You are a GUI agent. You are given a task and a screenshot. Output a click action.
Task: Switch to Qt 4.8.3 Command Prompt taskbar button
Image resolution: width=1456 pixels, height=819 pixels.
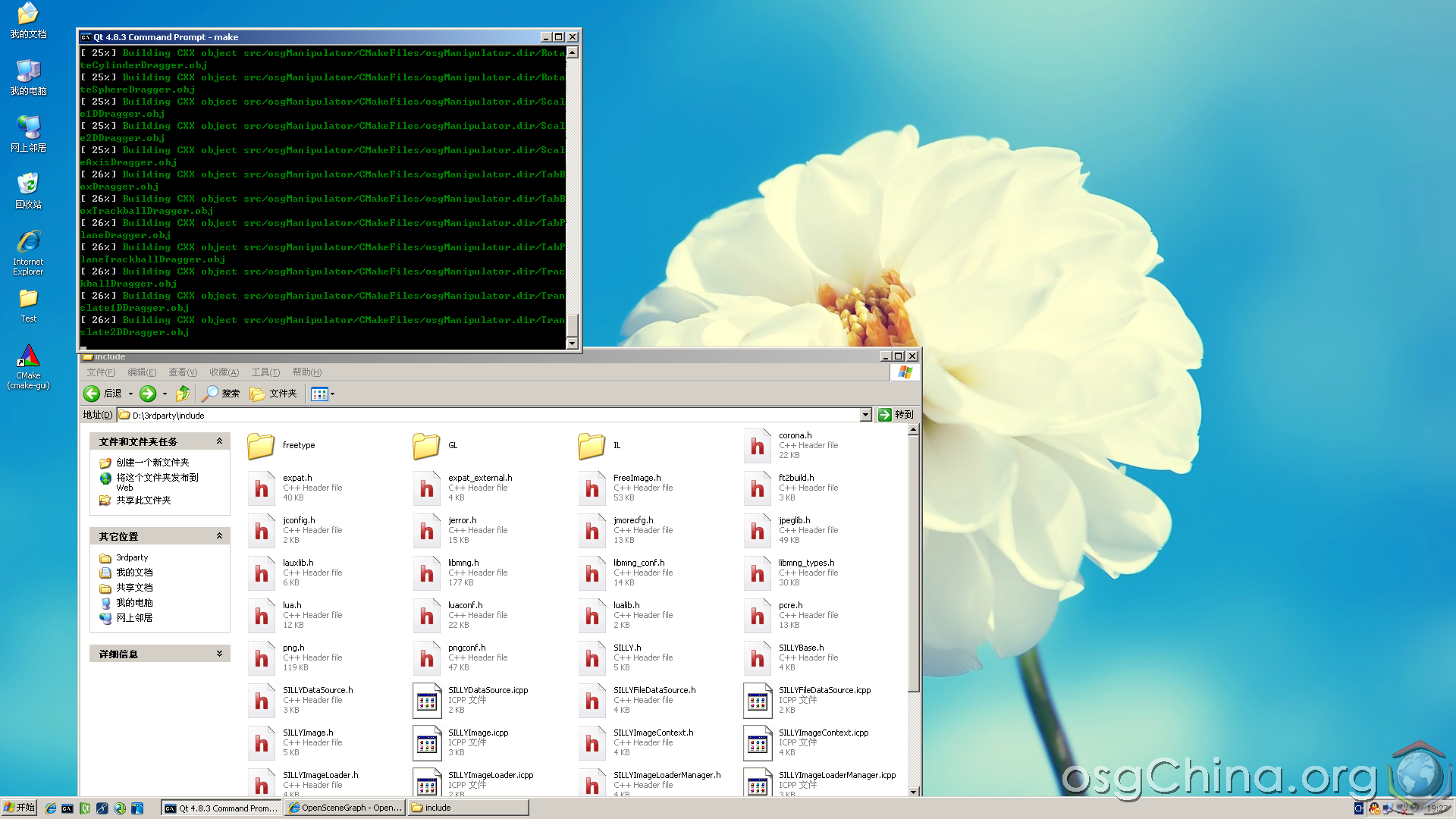(221, 808)
